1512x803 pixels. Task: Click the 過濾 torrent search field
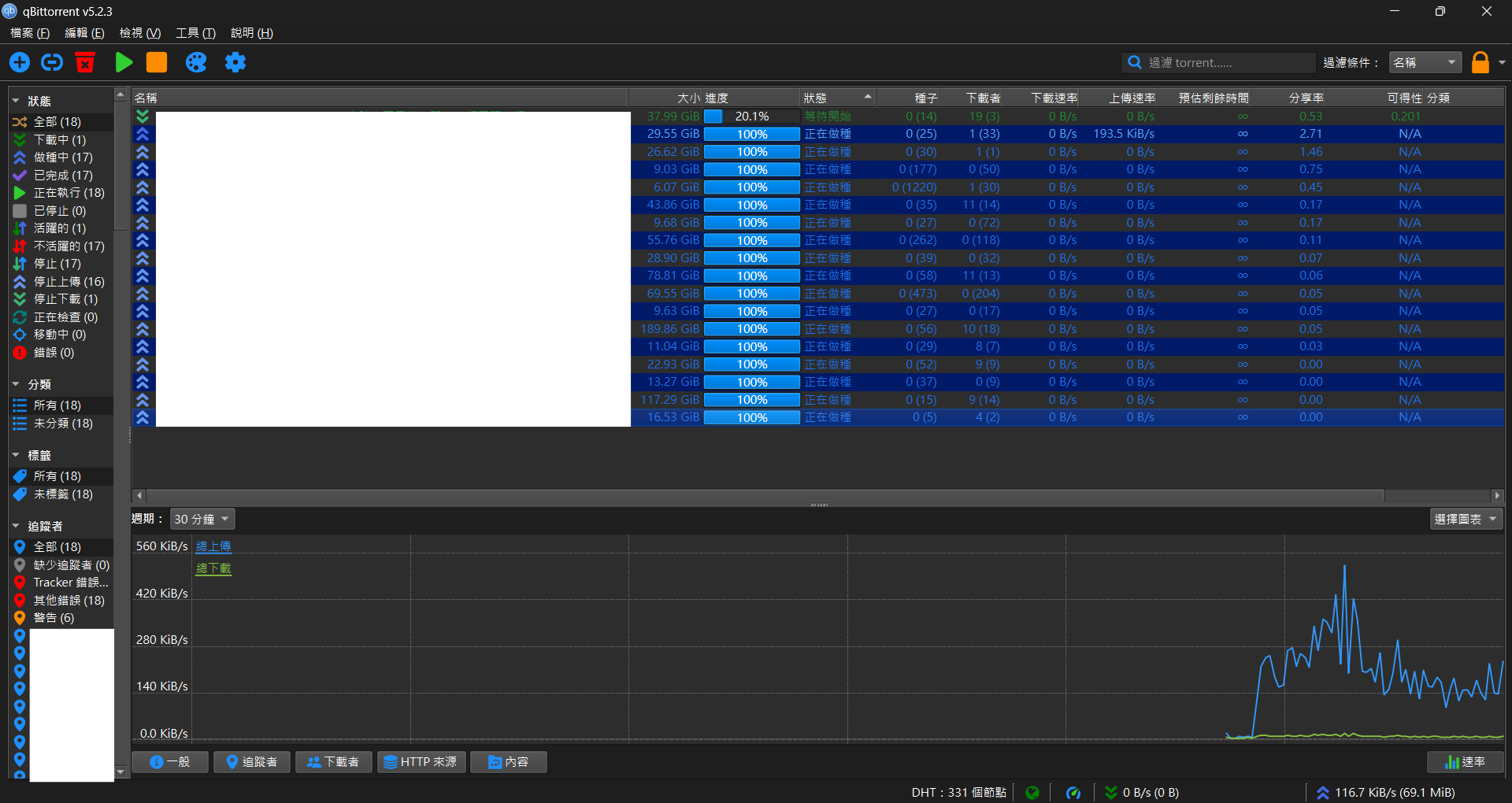tap(1218, 62)
